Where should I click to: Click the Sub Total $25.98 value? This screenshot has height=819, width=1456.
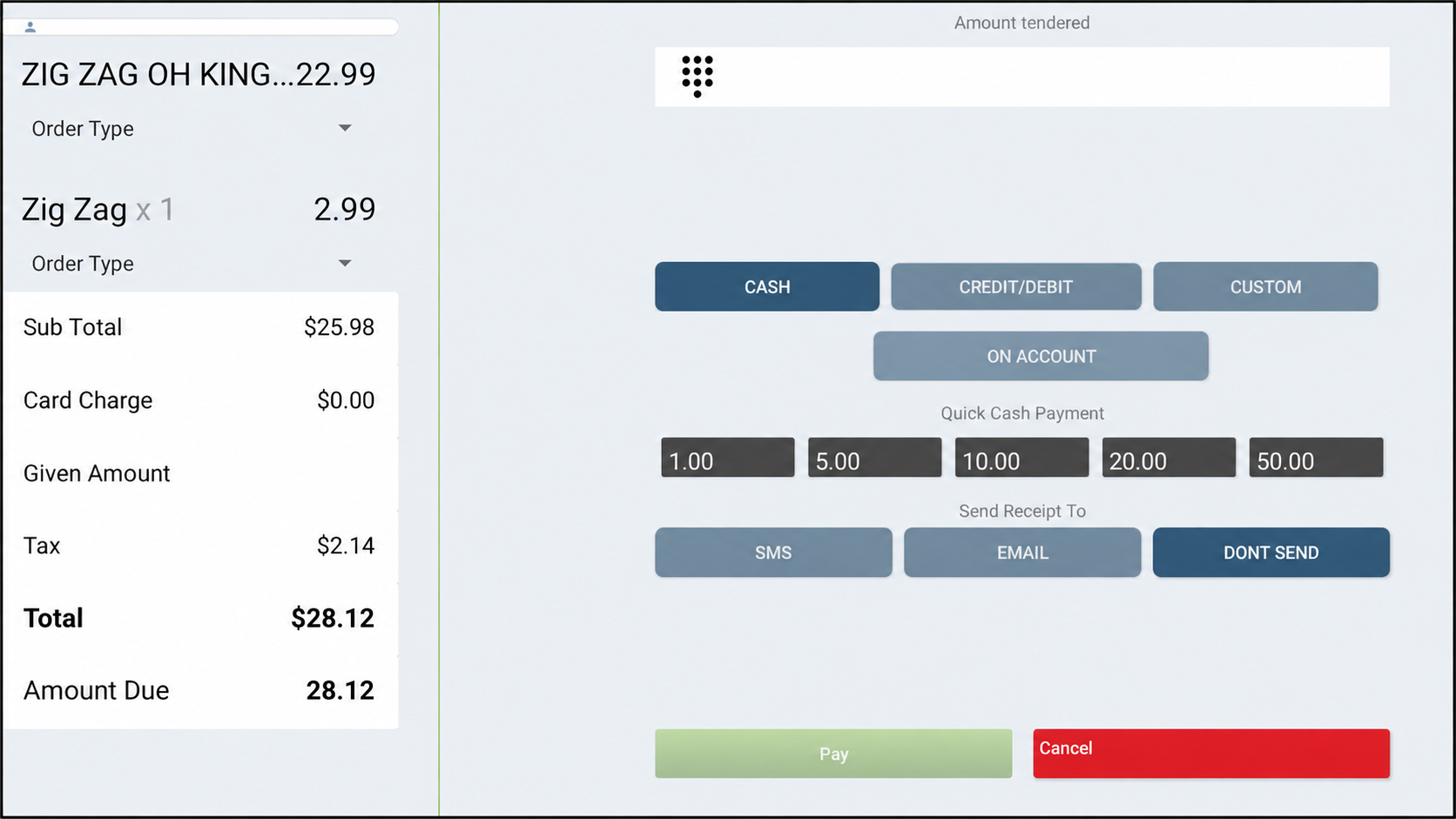point(339,327)
